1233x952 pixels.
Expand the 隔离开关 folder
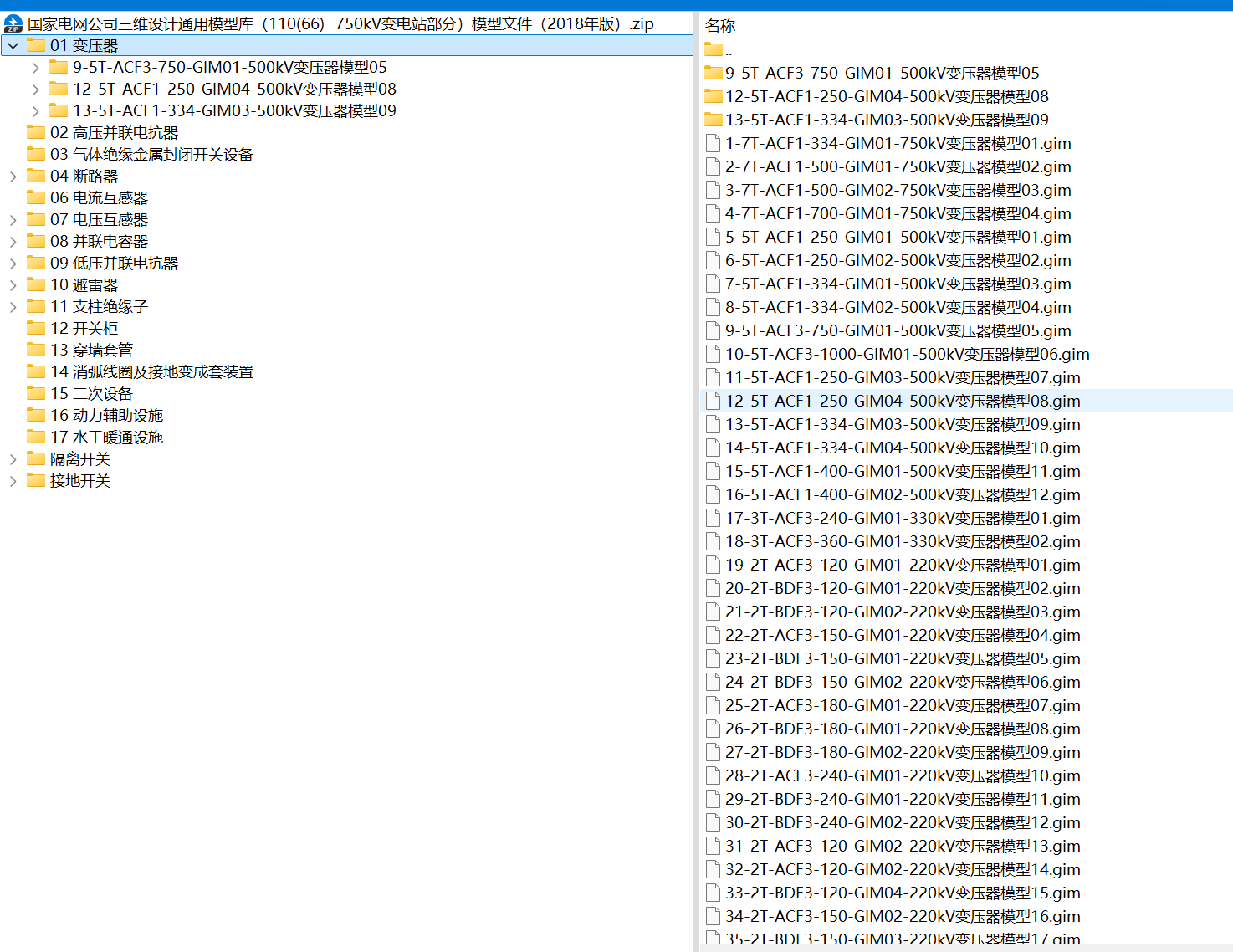tap(13, 458)
